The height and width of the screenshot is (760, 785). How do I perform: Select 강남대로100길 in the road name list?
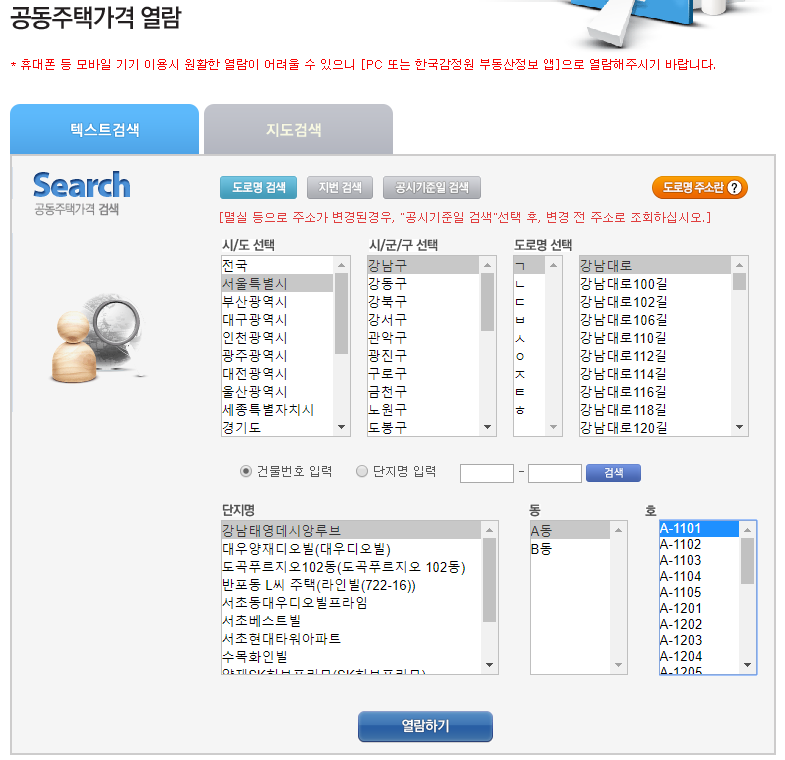tap(655, 283)
